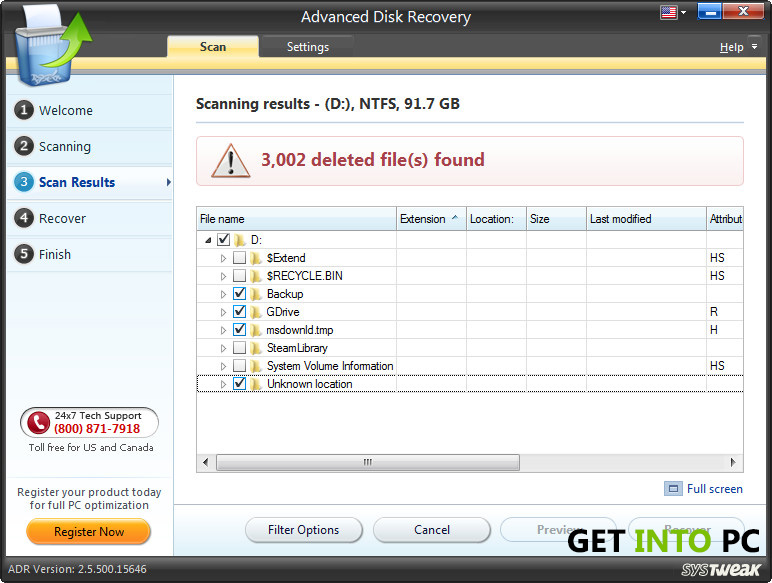772x583 pixels.
Task: Open the language dropdown arrow beside the flag
Action: coord(683,12)
